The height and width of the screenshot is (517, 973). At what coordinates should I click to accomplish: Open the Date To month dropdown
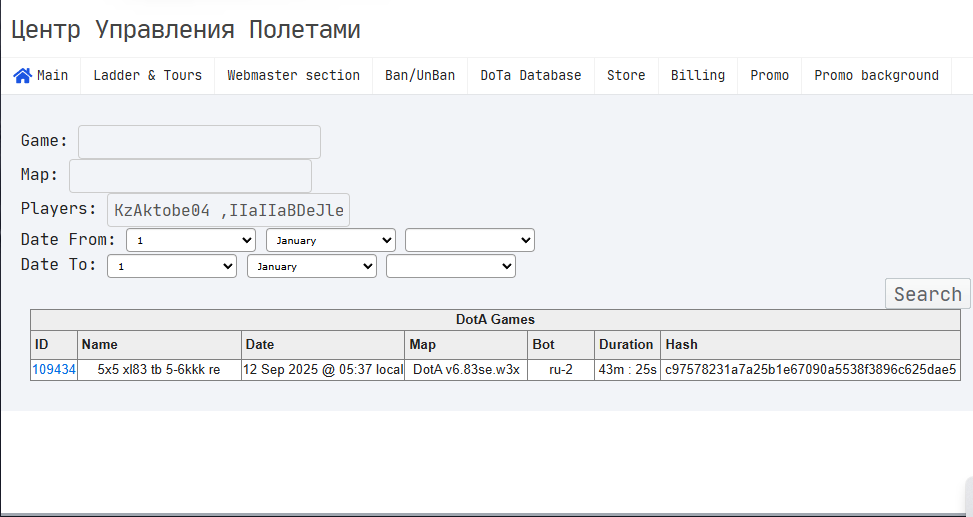(x=312, y=266)
